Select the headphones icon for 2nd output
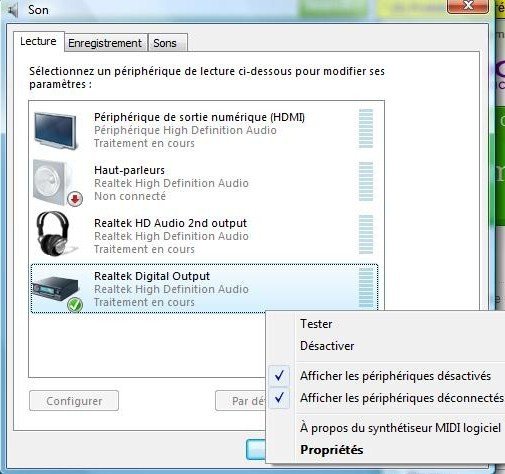This screenshot has height=474, width=505. click(x=54, y=233)
